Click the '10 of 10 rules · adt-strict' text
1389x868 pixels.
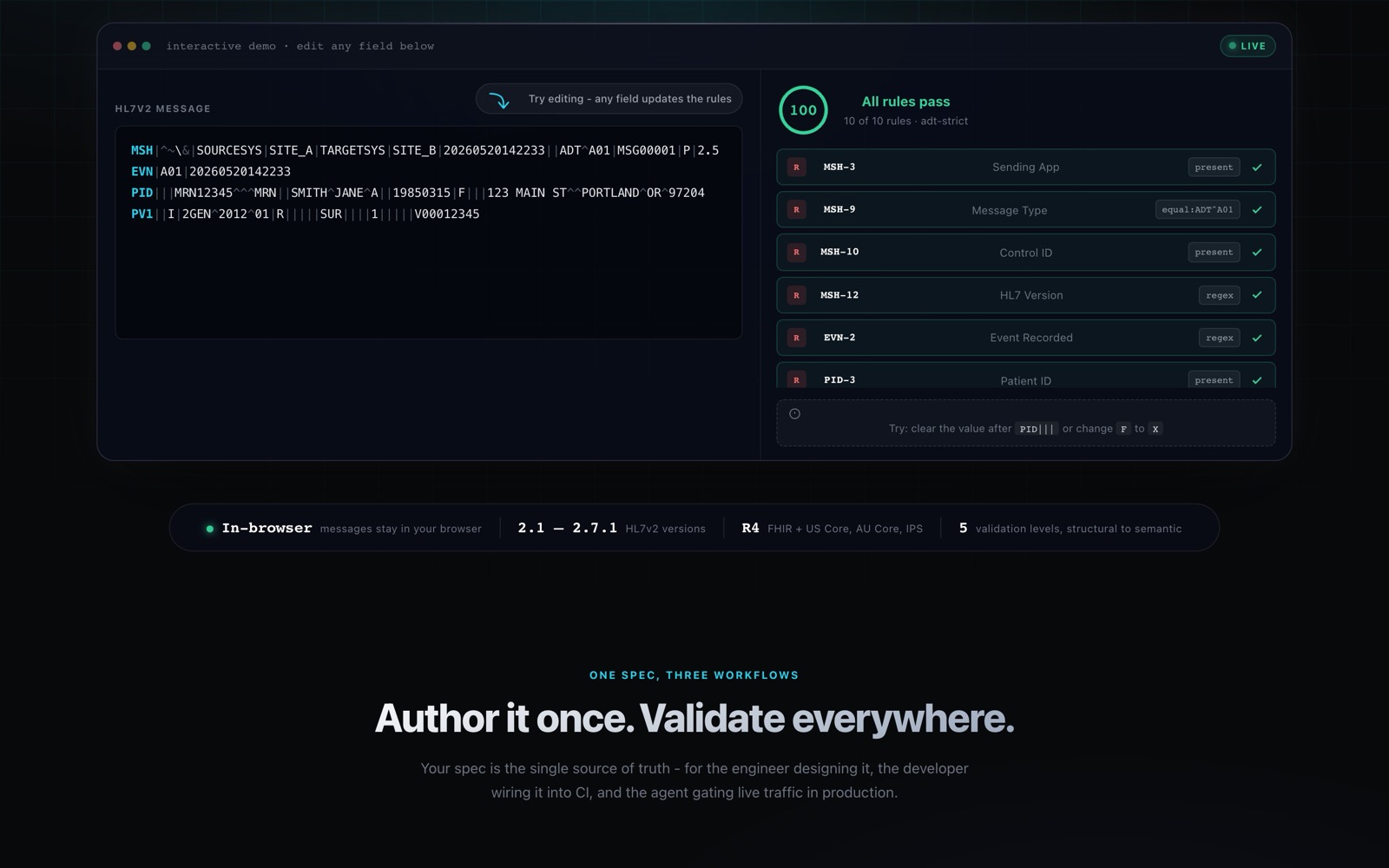pyautogui.click(x=905, y=122)
